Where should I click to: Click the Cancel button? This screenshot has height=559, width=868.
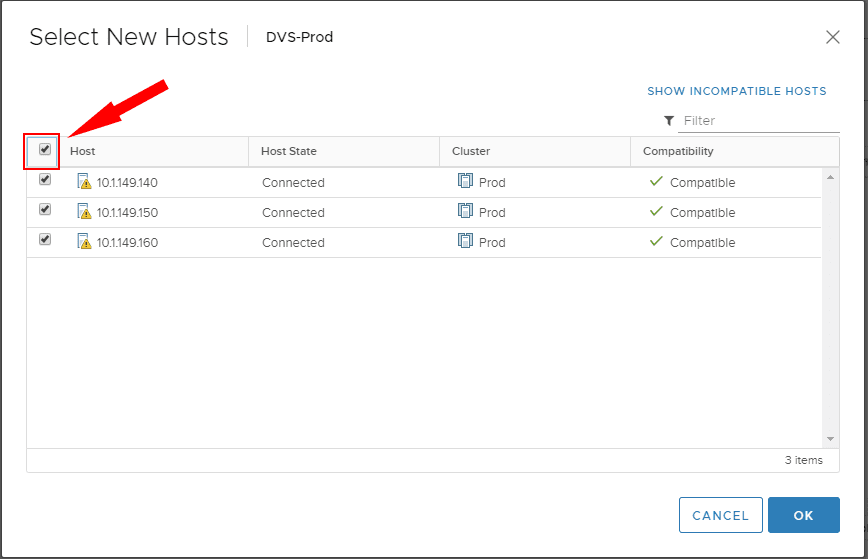(x=721, y=515)
